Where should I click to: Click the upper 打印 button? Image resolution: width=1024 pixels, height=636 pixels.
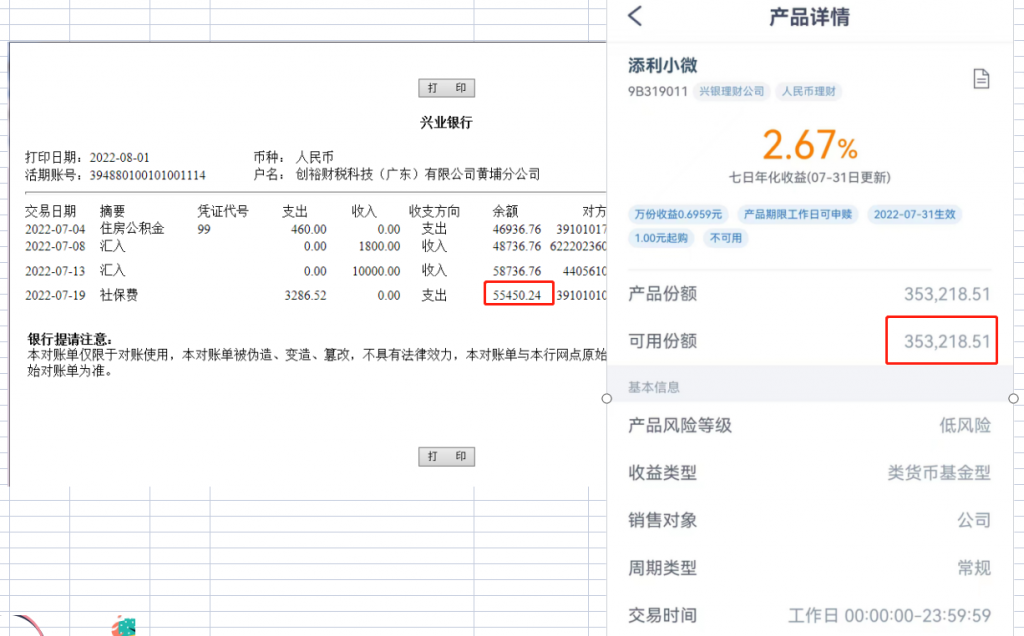pos(447,88)
